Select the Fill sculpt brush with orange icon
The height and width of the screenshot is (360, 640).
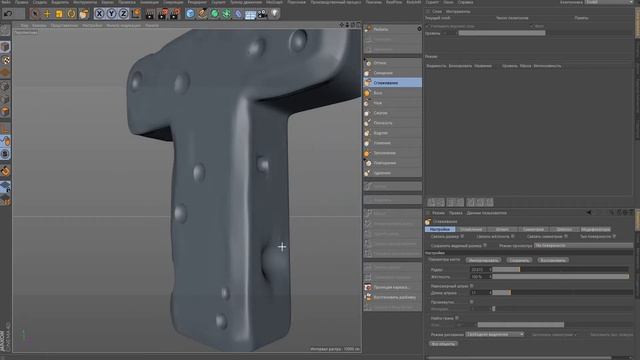click(392, 153)
